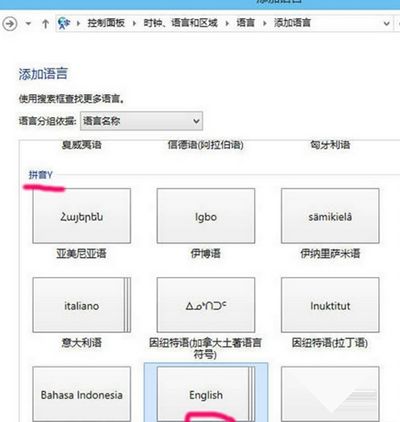Select the Igbo language tile
This screenshot has height=422, width=400.
(206, 216)
